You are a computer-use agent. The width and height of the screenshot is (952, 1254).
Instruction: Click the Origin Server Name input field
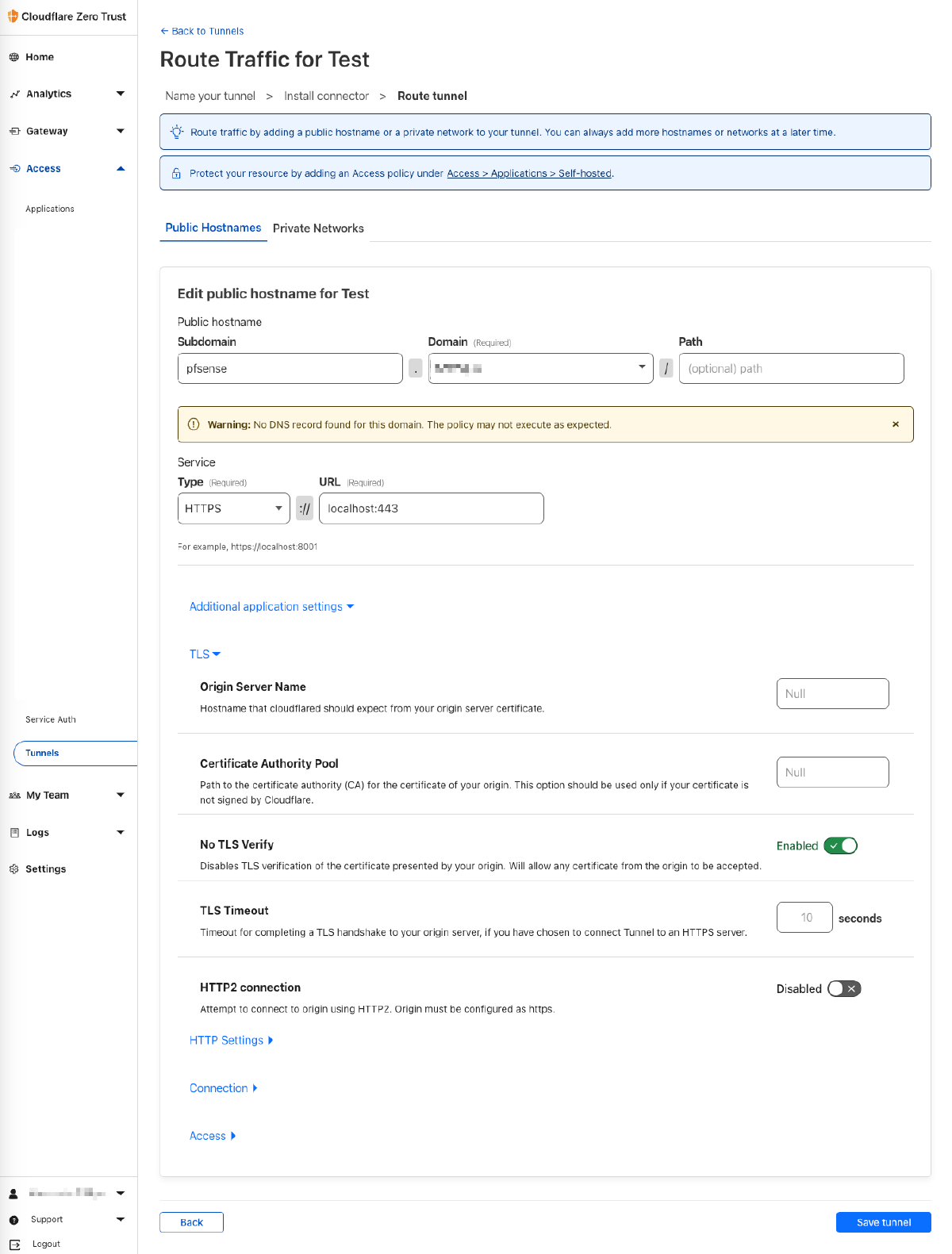tap(832, 694)
